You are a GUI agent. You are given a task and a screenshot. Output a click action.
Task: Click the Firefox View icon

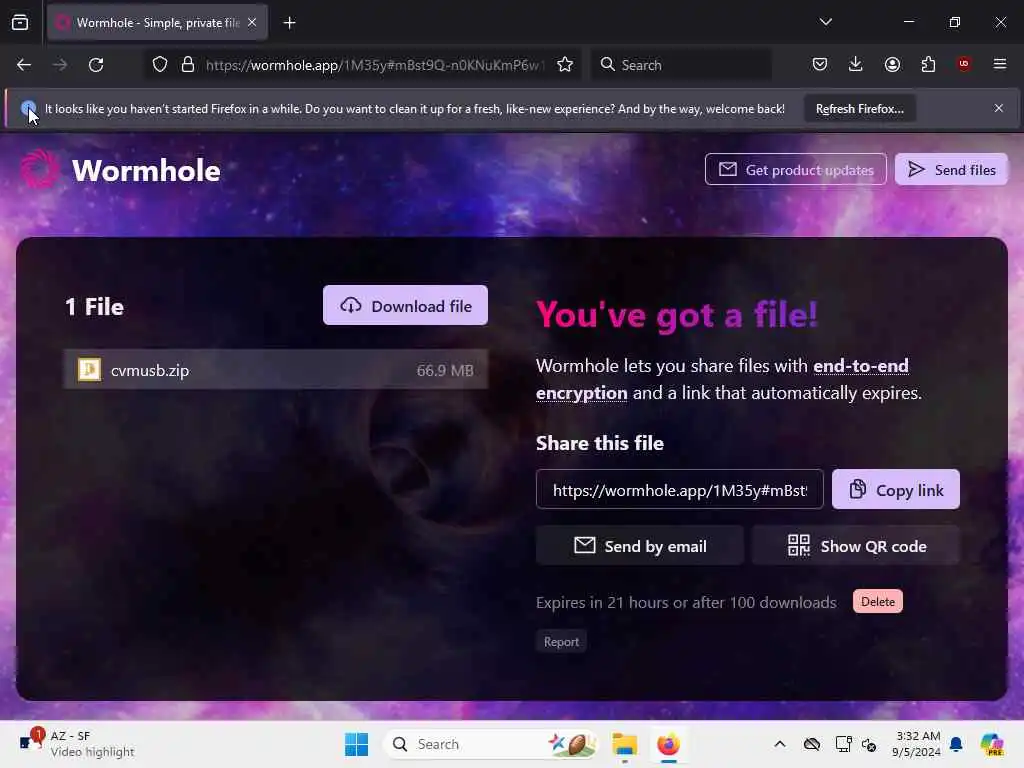click(20, 22)
